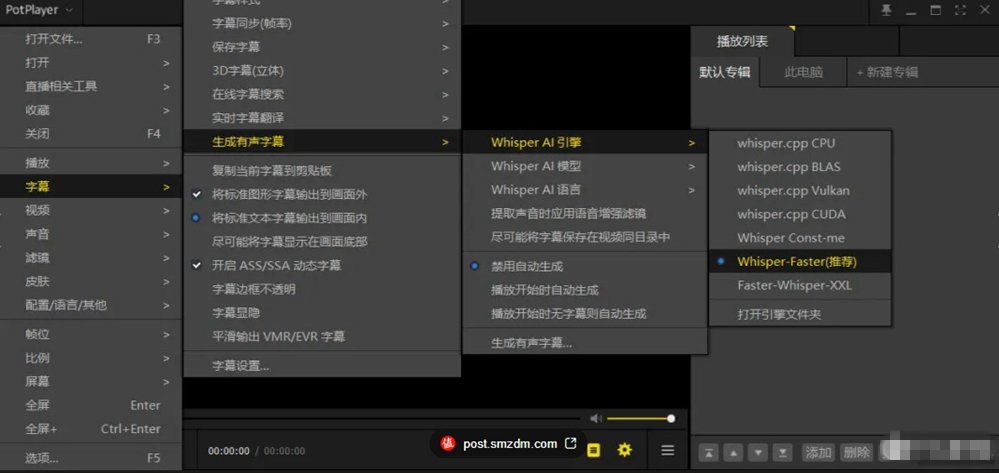Click the pin always-on-top icon in the title bar
The image size is (999, 473).
coord(886,10)
